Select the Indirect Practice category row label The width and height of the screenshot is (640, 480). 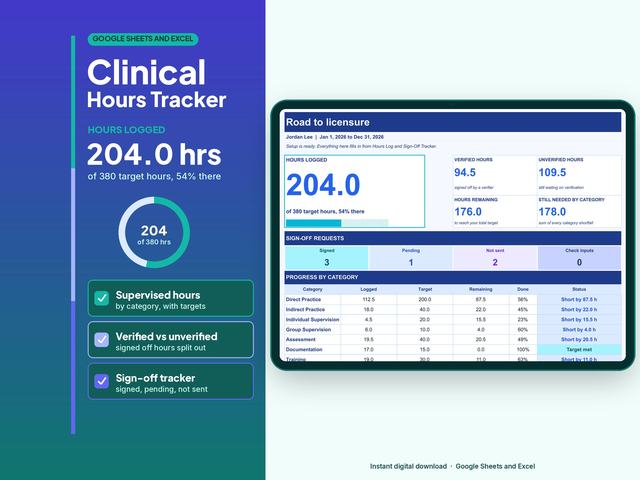(305, 309)
